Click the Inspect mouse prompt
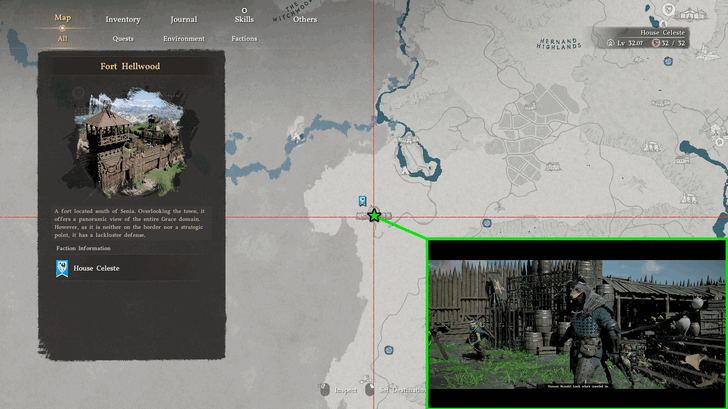The width and height of the screenshot is (728, 409). click(x=325, y=390)
